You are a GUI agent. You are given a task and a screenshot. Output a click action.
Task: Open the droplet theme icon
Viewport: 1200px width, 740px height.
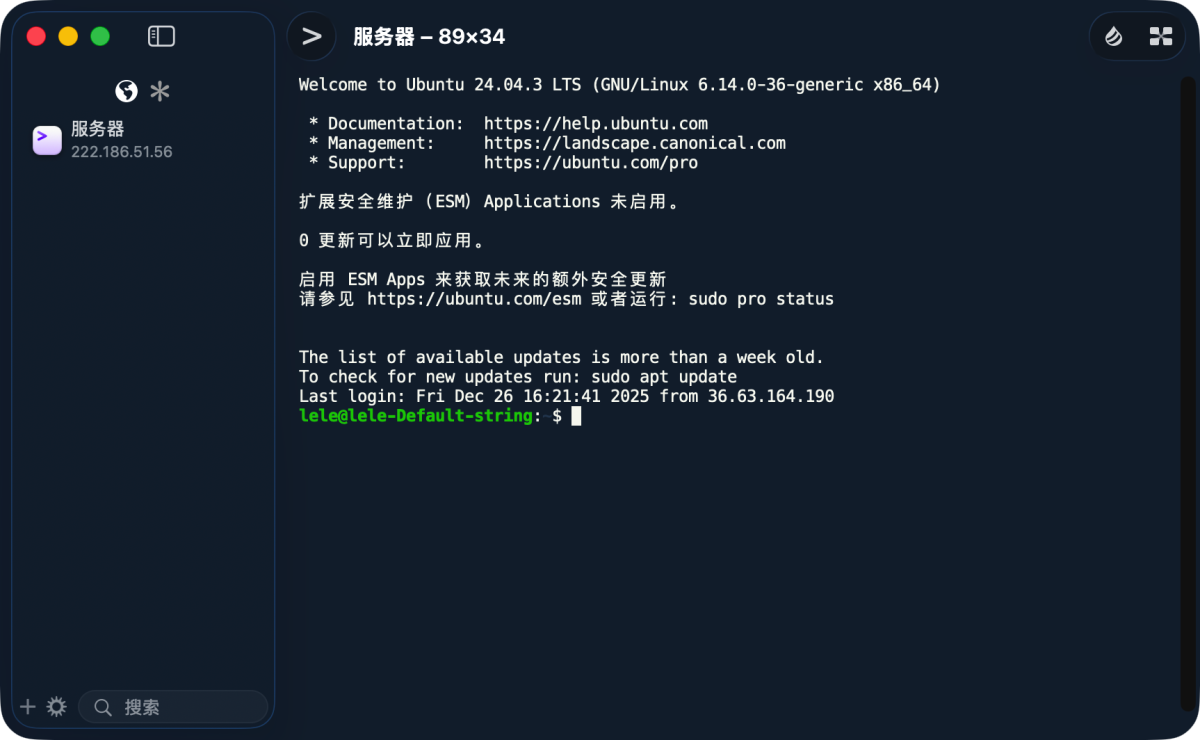click(1114, 37)
